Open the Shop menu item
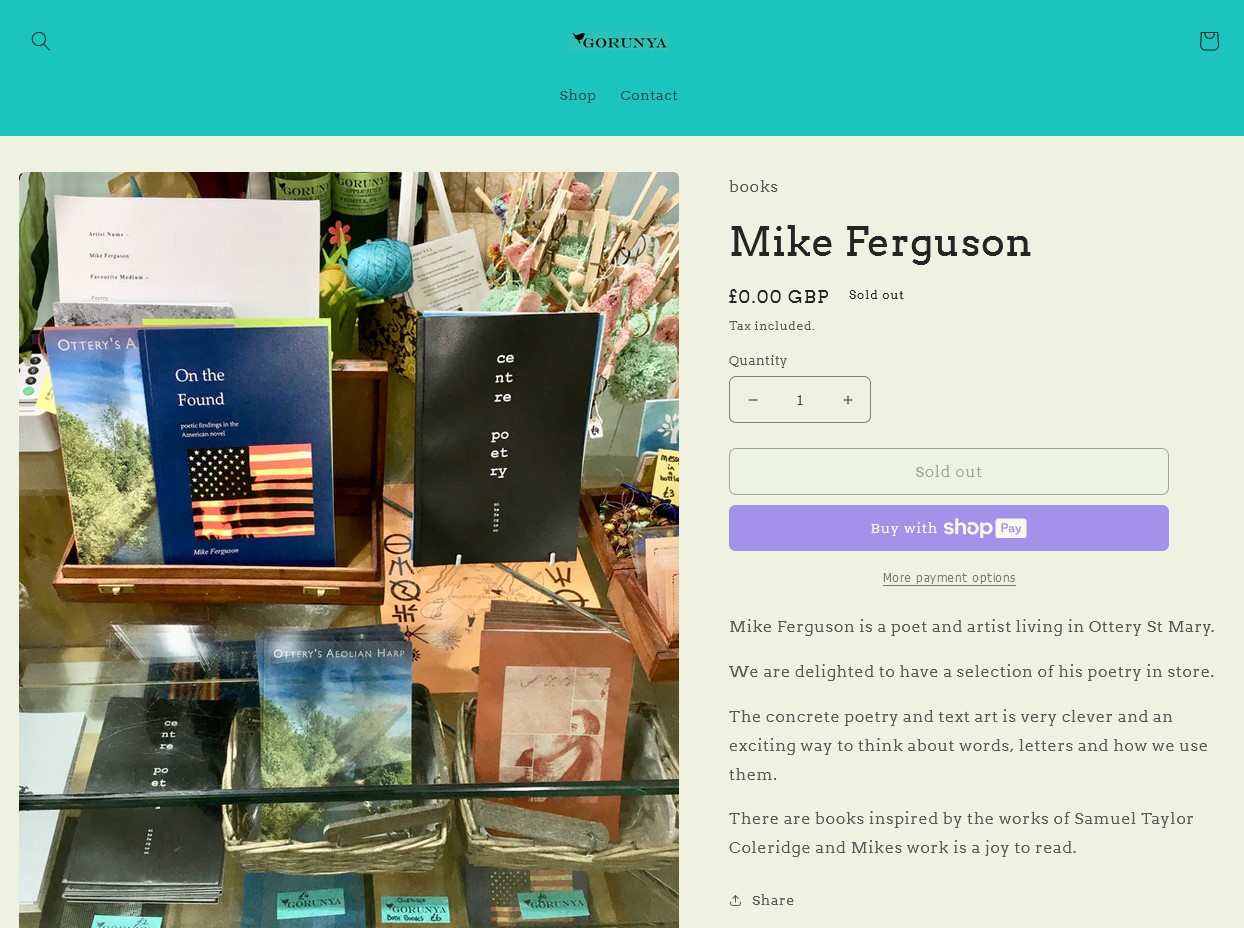This screenshot has width=1244, height=928. click(x=578, y=95)
